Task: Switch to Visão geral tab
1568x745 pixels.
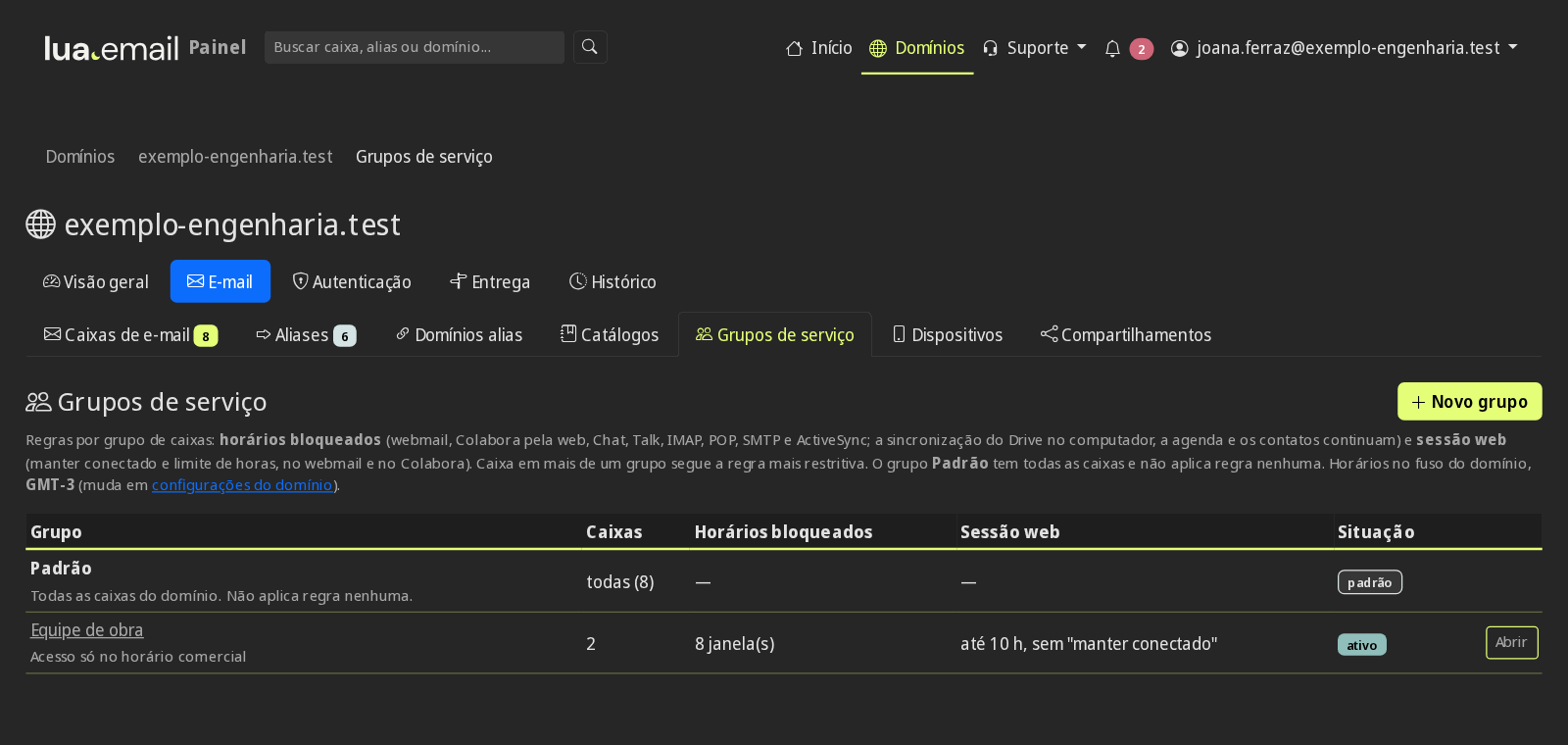Action: tap(96, 281)
